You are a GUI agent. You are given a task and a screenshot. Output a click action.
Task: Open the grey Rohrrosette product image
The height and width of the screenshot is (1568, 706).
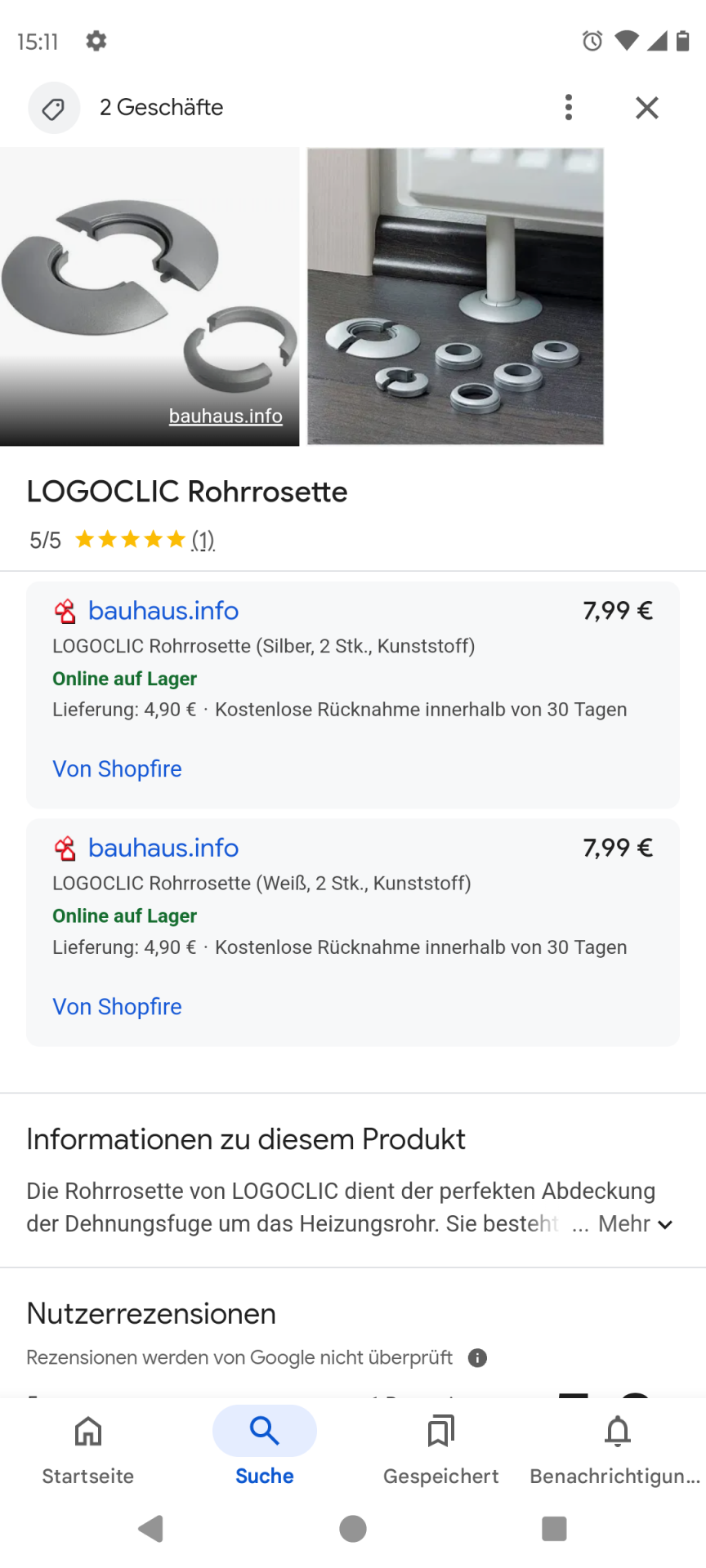click(150, 286)
